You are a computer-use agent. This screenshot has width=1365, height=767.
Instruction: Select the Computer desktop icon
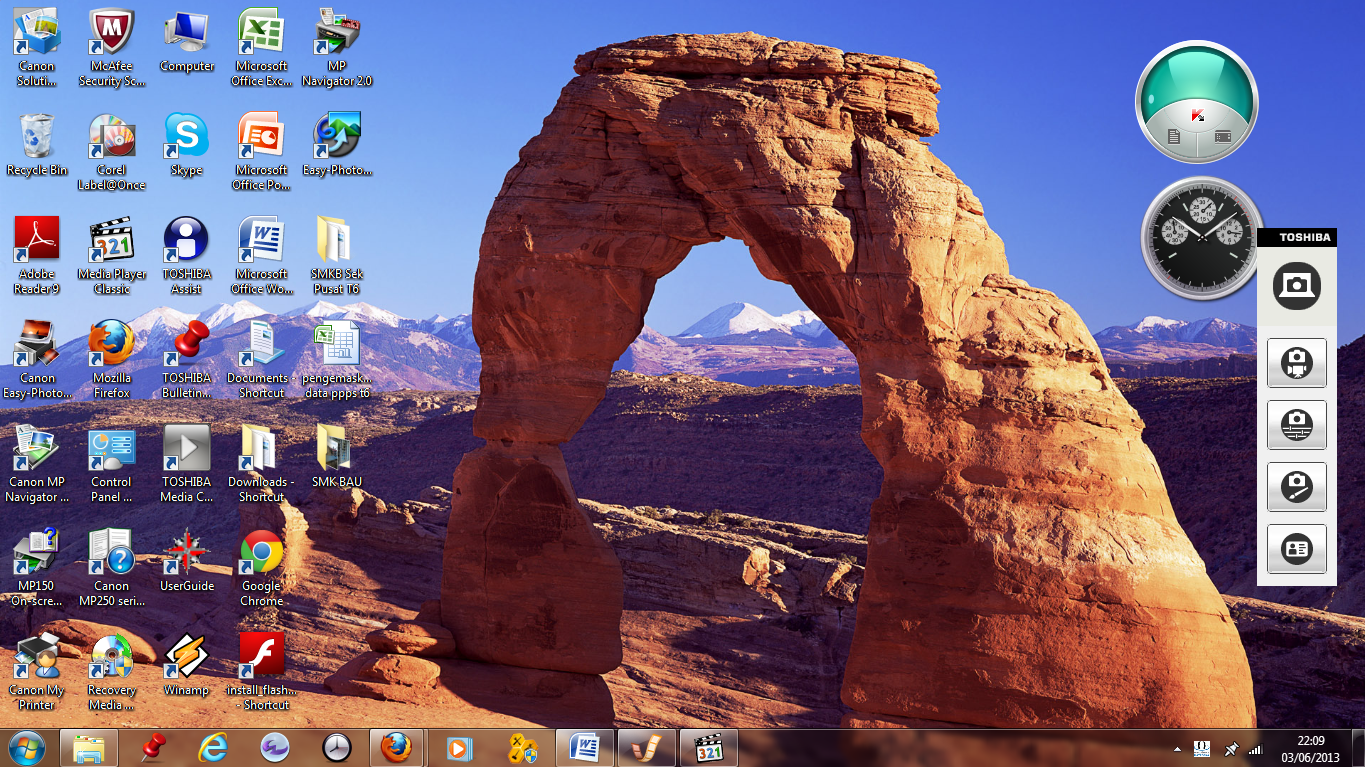click(x=187, y=40)
